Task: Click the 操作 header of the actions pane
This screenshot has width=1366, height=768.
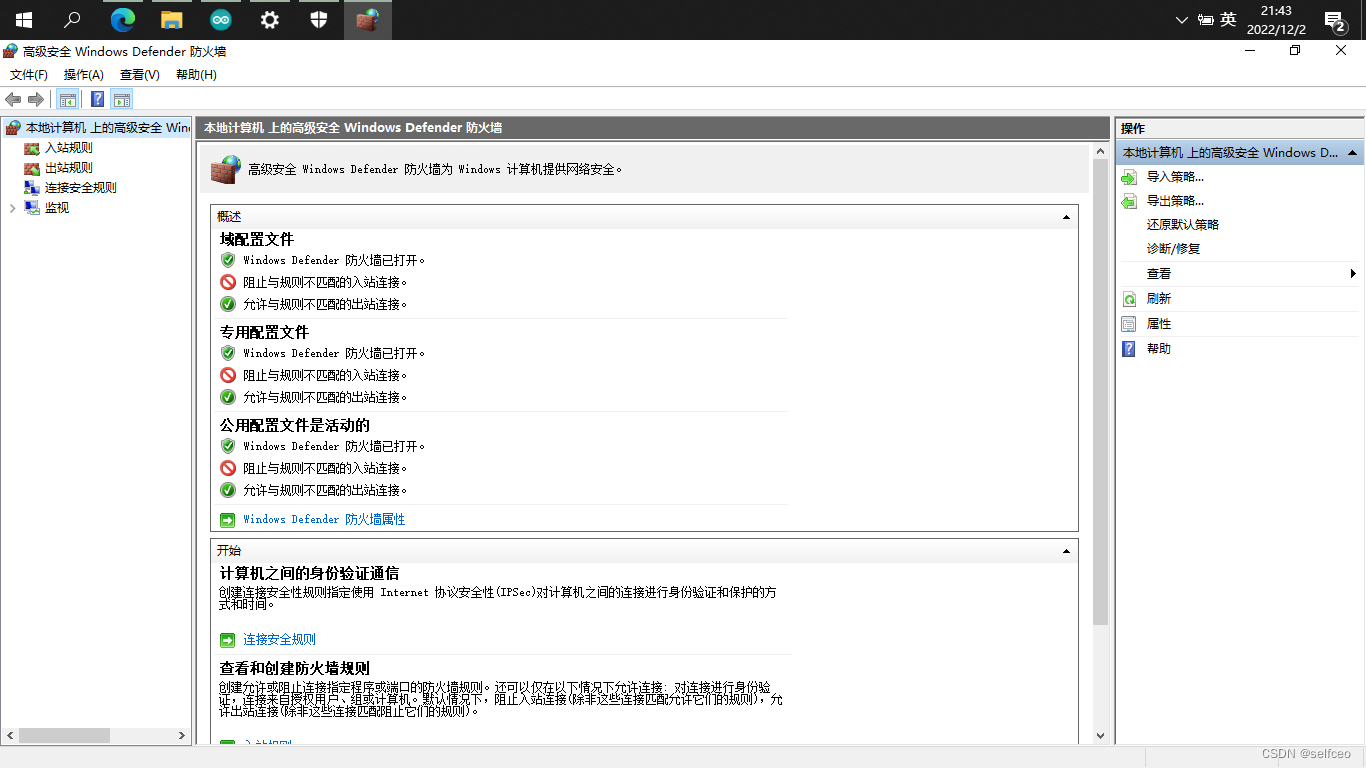Action: click(1239, 129)
